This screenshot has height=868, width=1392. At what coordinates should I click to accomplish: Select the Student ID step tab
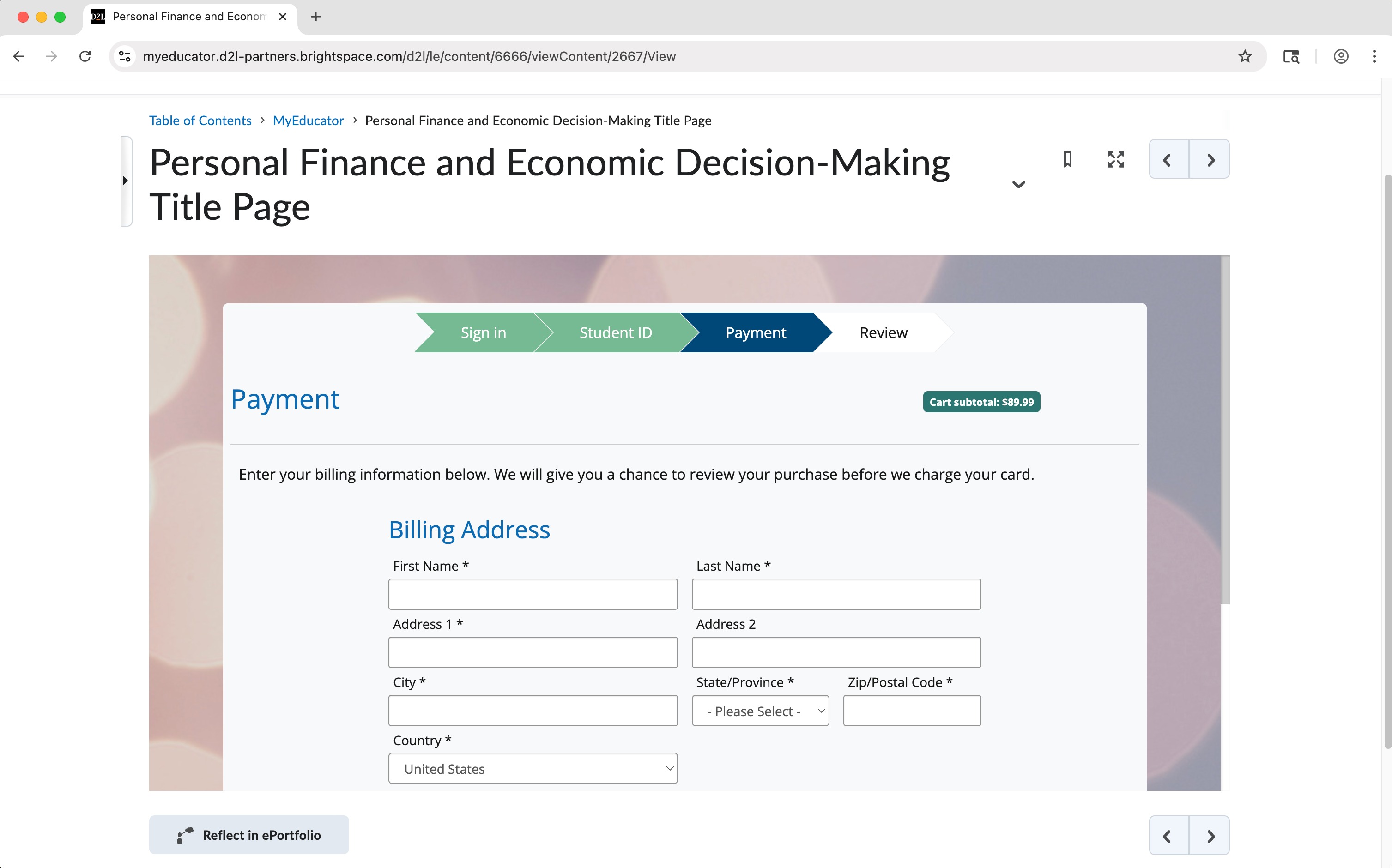(x=615, y=332)
